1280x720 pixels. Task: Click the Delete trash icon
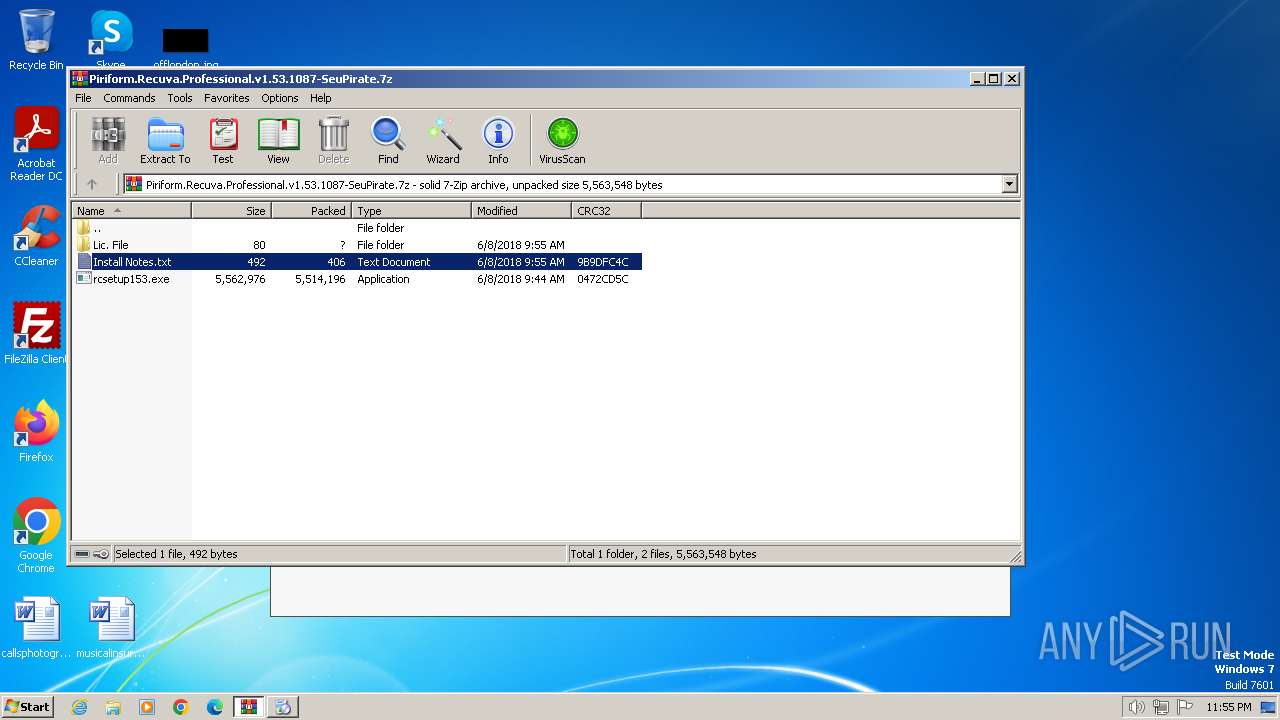pos(333,141)
